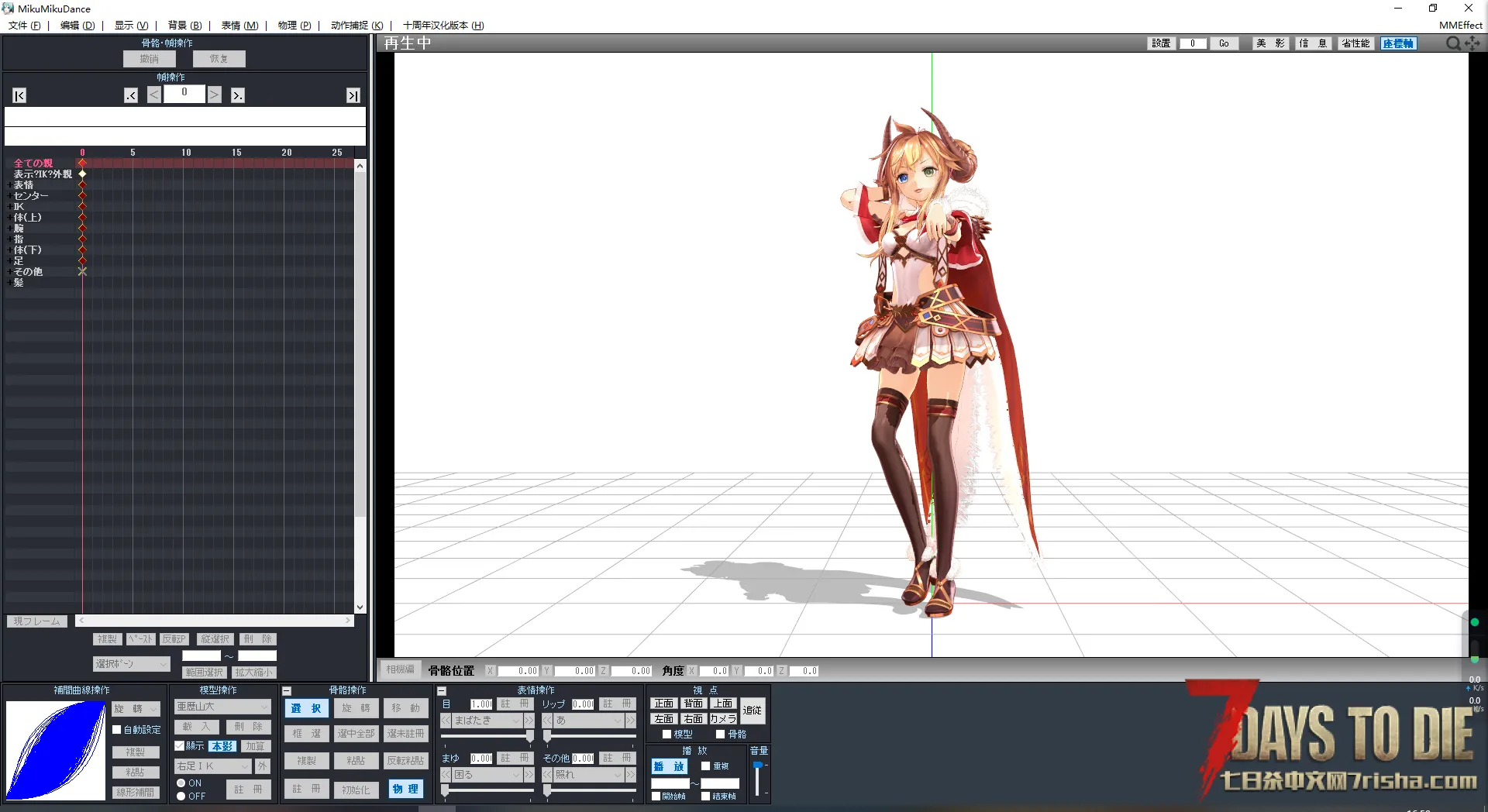Image resolution: width=1488 pixels, height=812 pixels.
Task: Click the magnifier zoom view icon
Action: (1453, 43)
